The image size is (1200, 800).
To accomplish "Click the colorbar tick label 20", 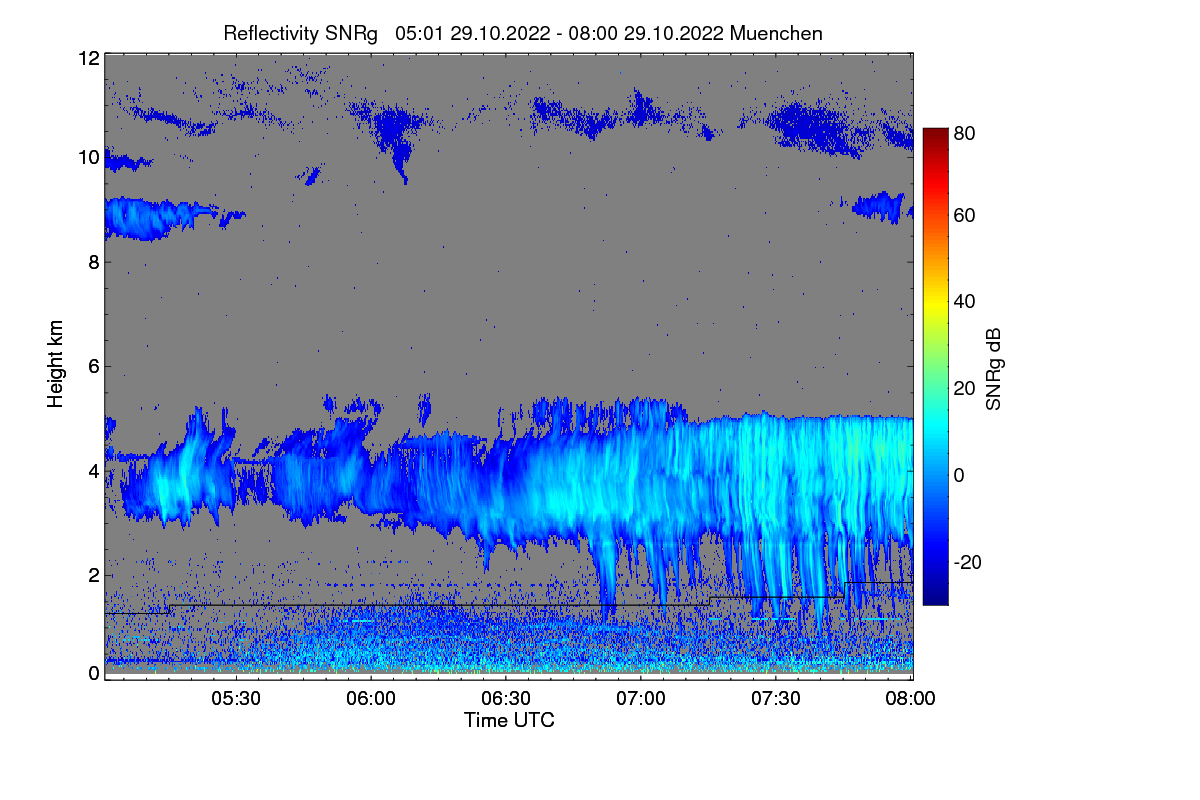I will click(965, 388).
